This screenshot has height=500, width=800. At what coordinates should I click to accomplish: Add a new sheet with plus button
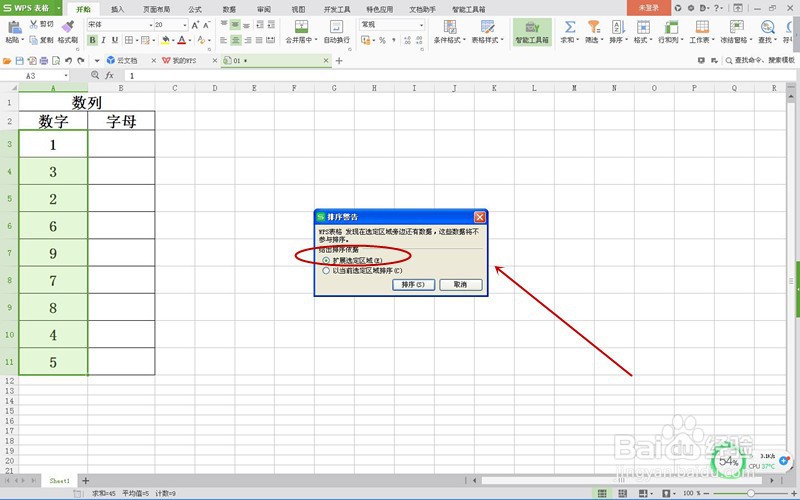point(86,481)
